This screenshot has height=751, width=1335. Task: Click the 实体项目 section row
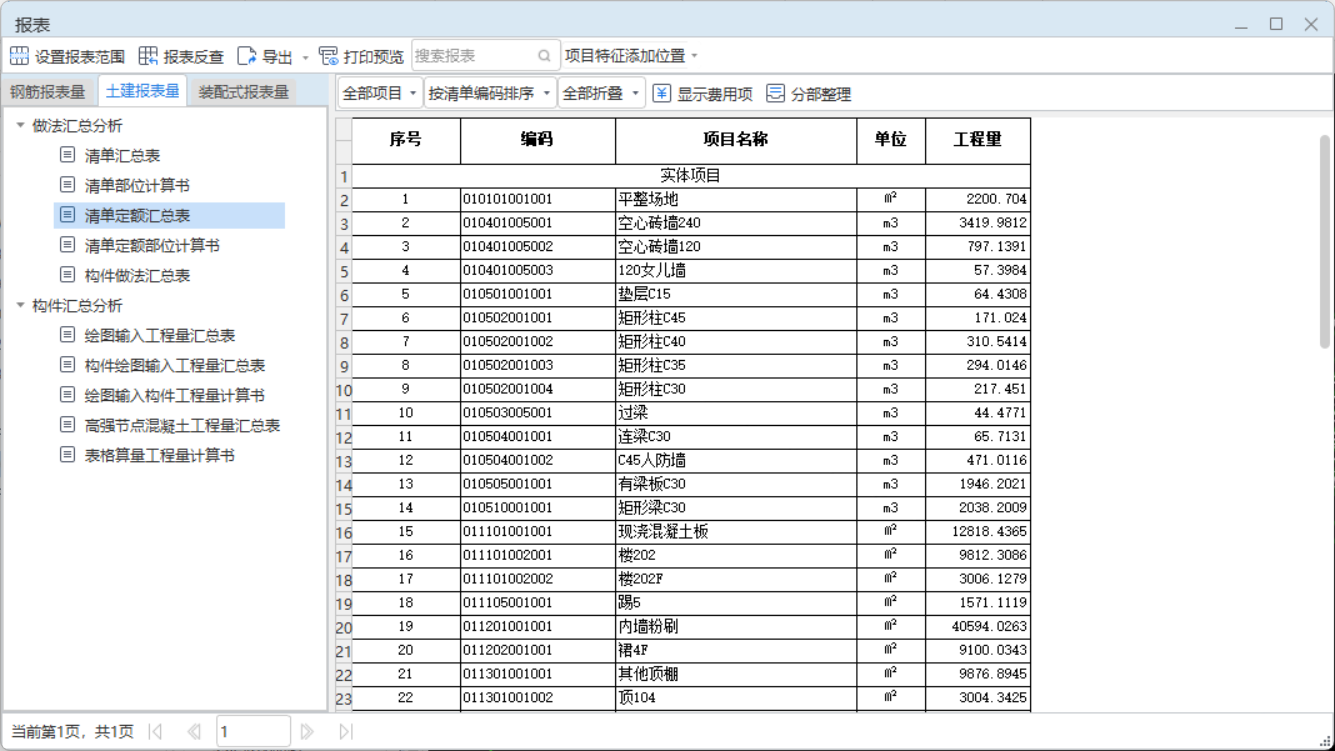click(691, 176)
